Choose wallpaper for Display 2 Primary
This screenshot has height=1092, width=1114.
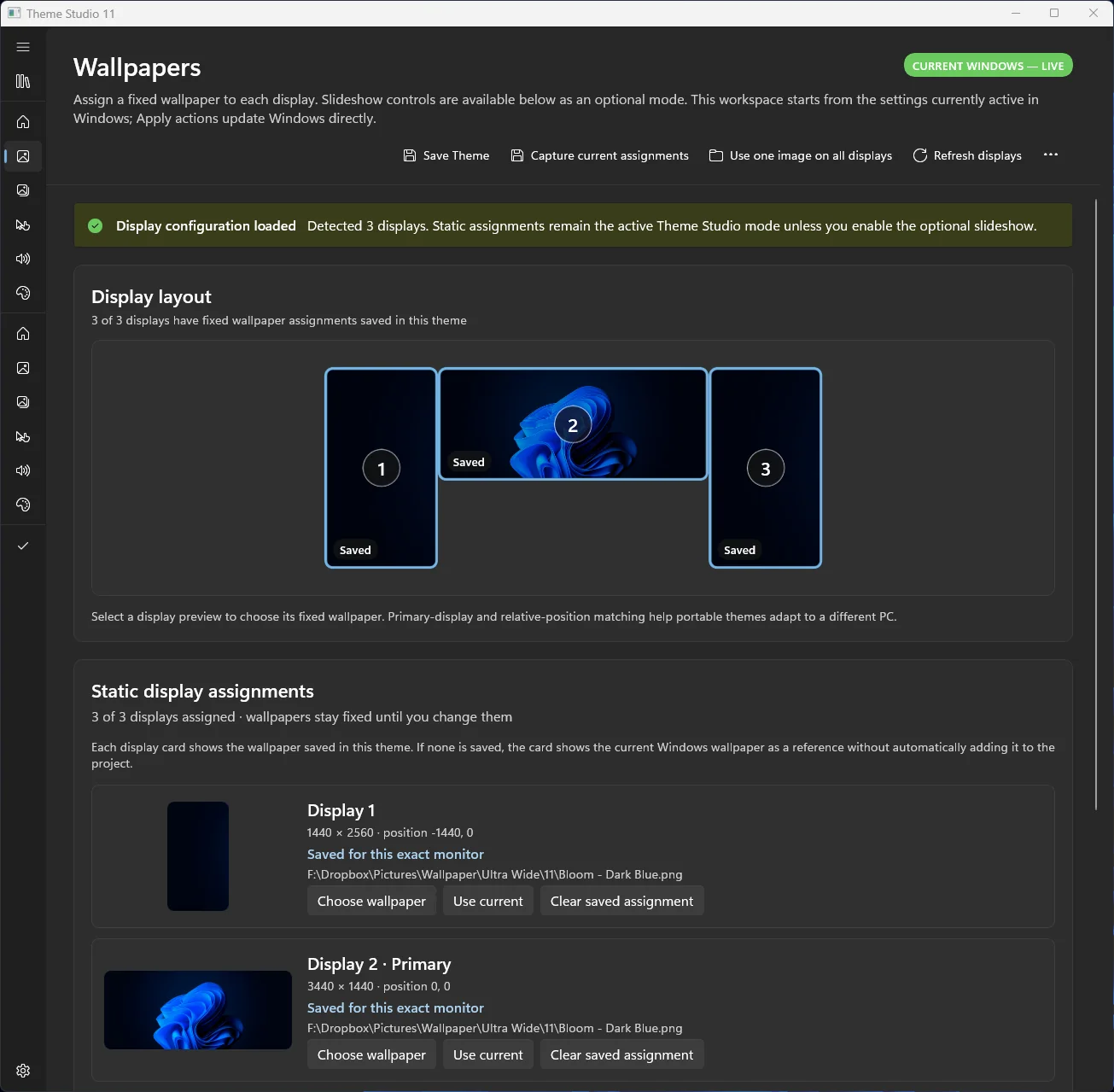(x=371, y=1054)
